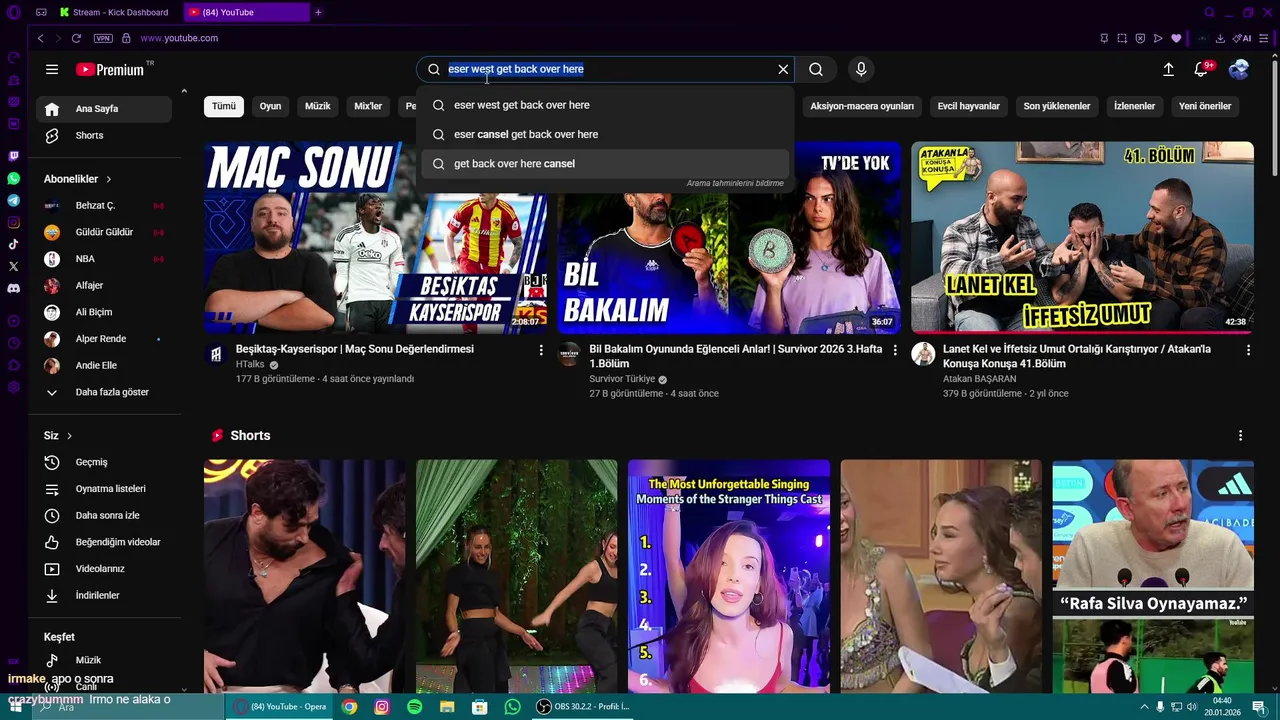Expand 'Daha fazla göster' subscriptions
The image size is (1280, 720).
pos(104,392)
